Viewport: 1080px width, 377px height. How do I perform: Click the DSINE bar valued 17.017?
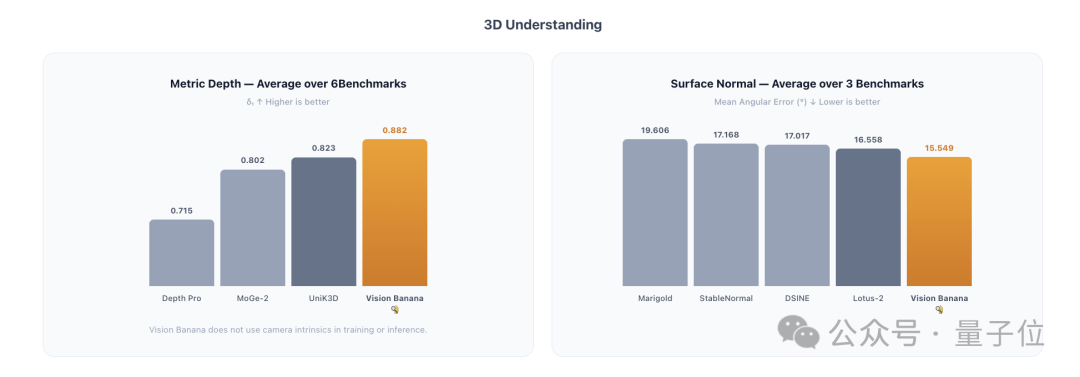point(797,215)
